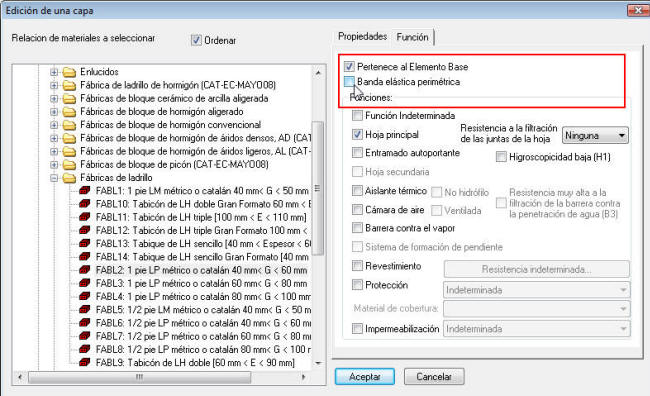Click the red brick icon of FABL5

tap(85, 310)
